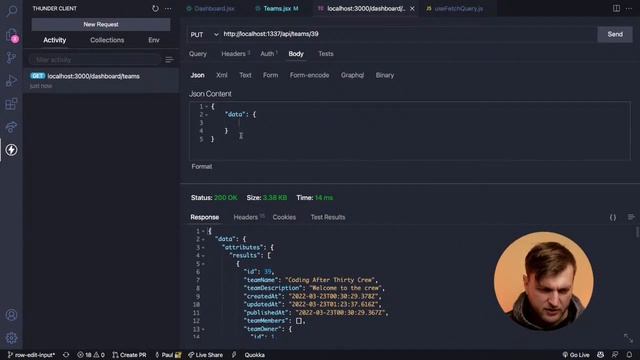The height and width of the screenshot is (360, 640).
Task: Switch to the Env tab
Action: (x=154, y=40)
